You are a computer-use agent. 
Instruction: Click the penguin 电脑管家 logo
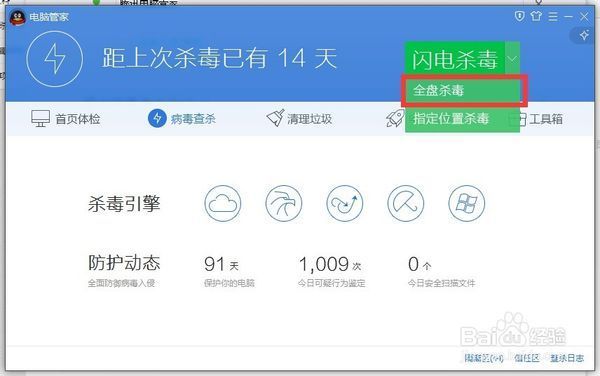point(17,17)
